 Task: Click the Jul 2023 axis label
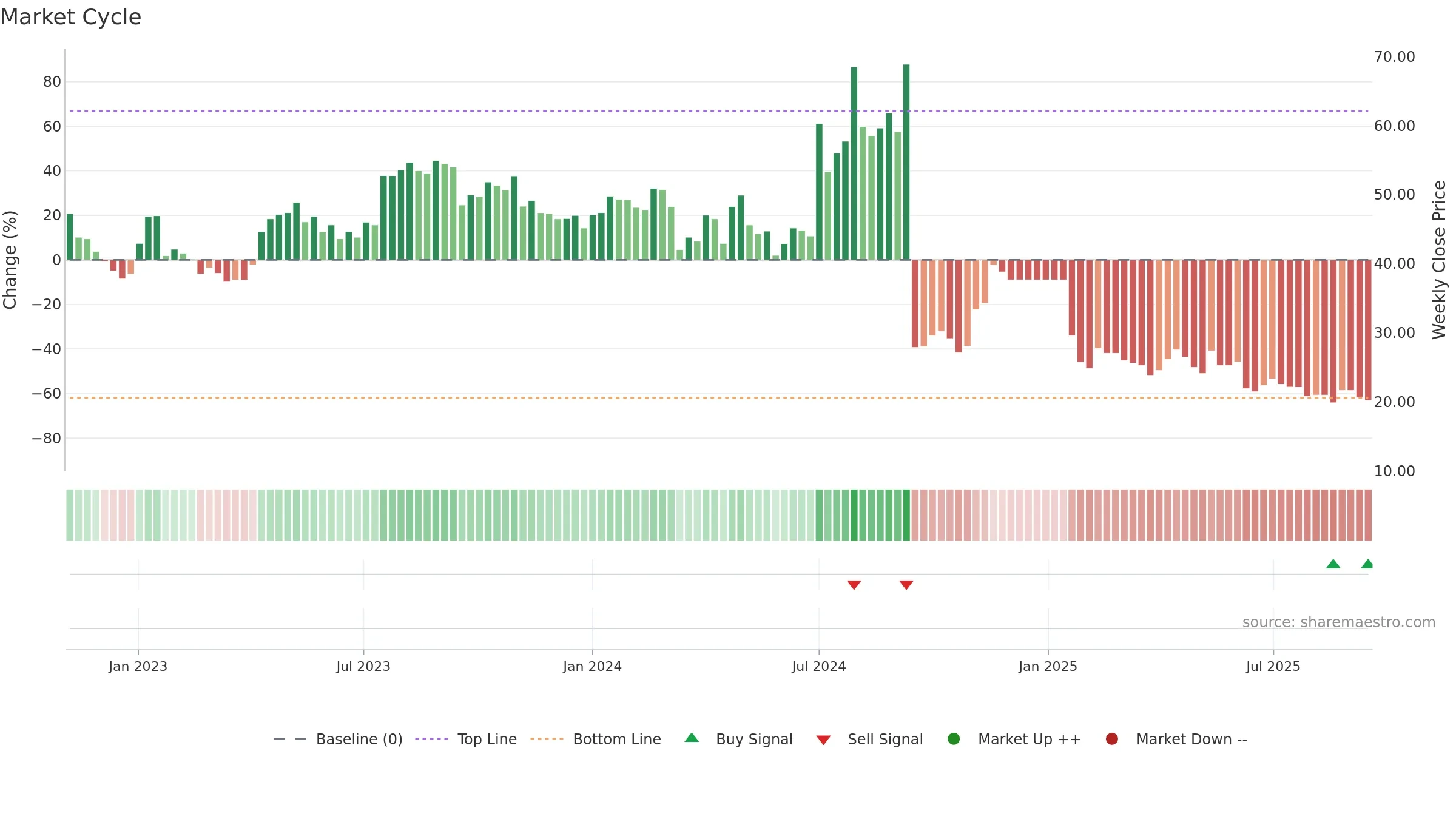coord(363,666)
